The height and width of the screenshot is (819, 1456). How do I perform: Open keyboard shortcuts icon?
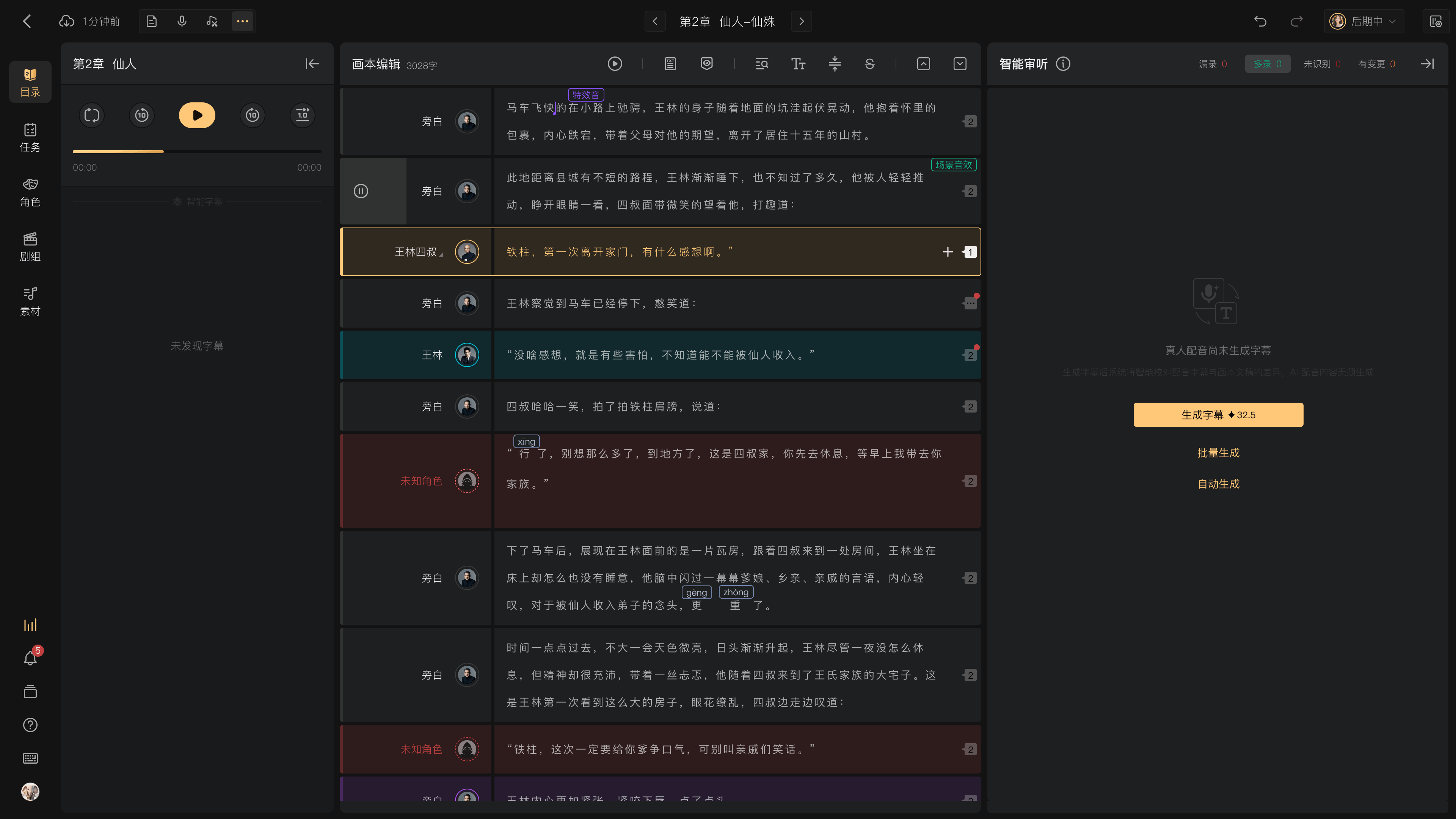(x=30, y=758)
